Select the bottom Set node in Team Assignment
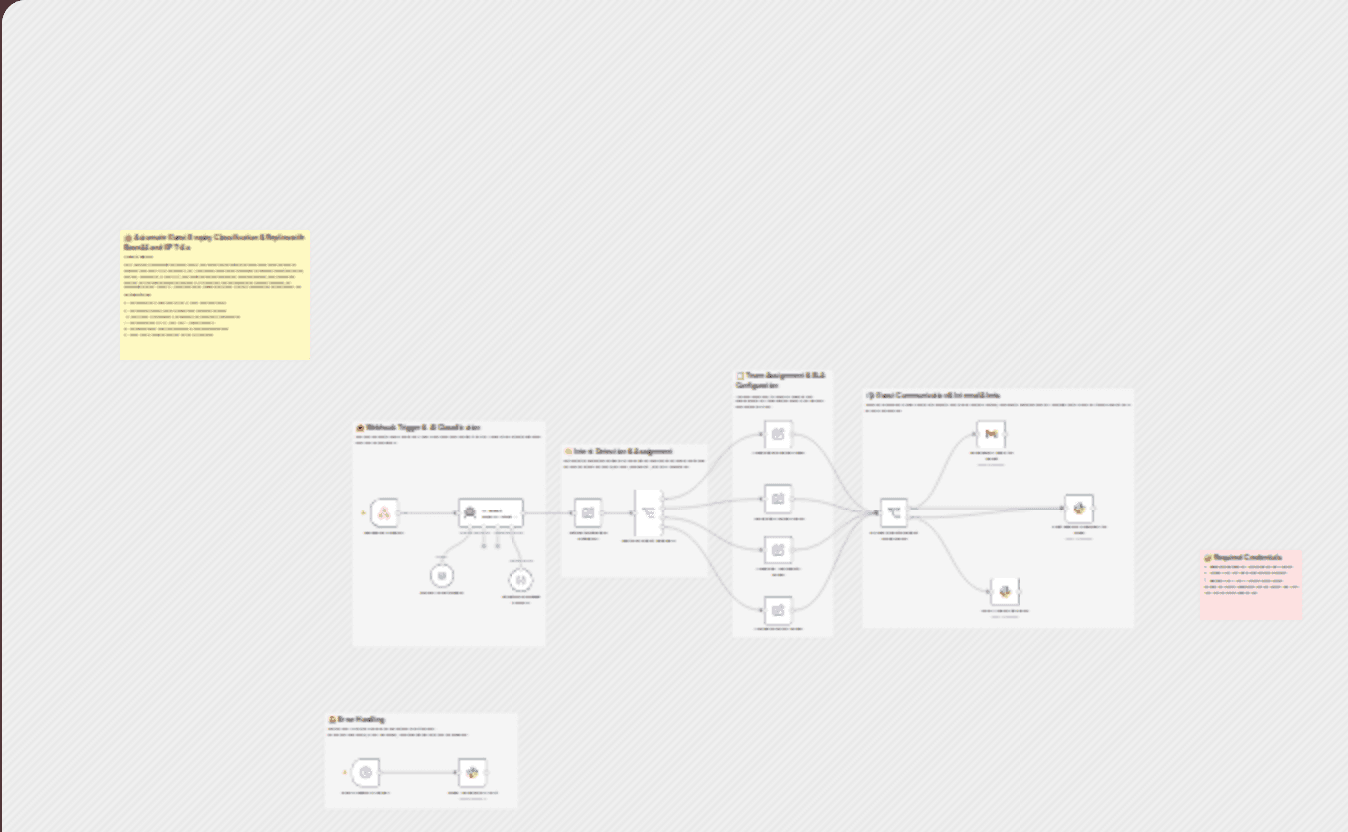 pos(778,610)
